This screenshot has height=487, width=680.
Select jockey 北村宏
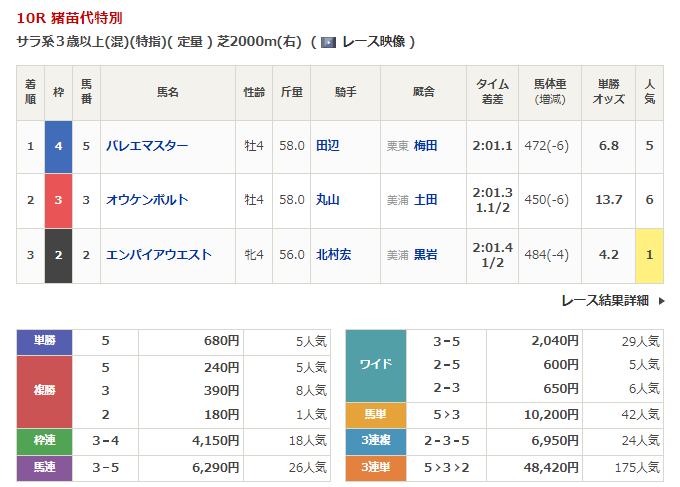coord(333,255)
